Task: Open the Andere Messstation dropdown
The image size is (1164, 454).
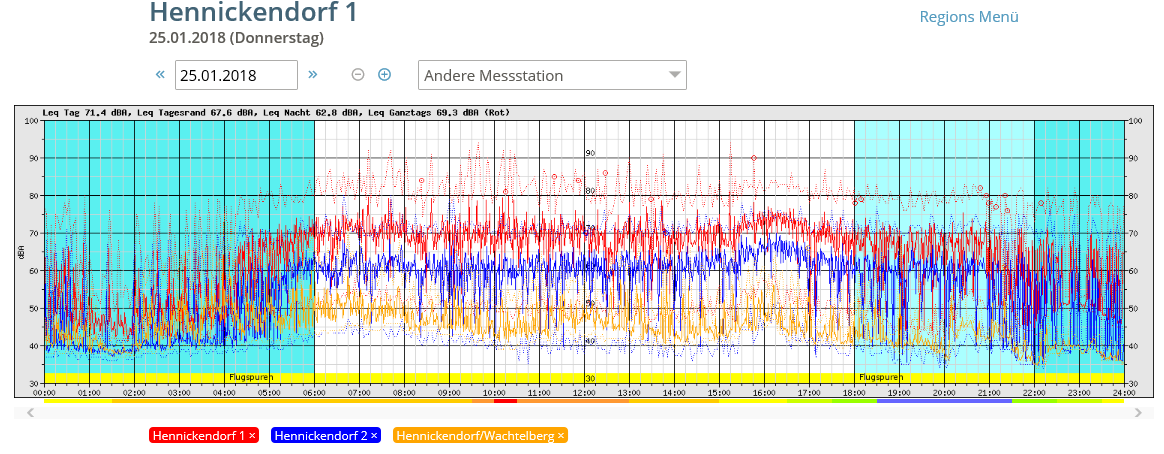Action: [552, 75]
